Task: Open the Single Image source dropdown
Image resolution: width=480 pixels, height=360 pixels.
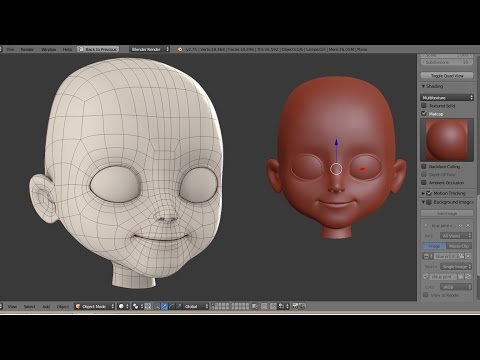Action: (456, 267)
